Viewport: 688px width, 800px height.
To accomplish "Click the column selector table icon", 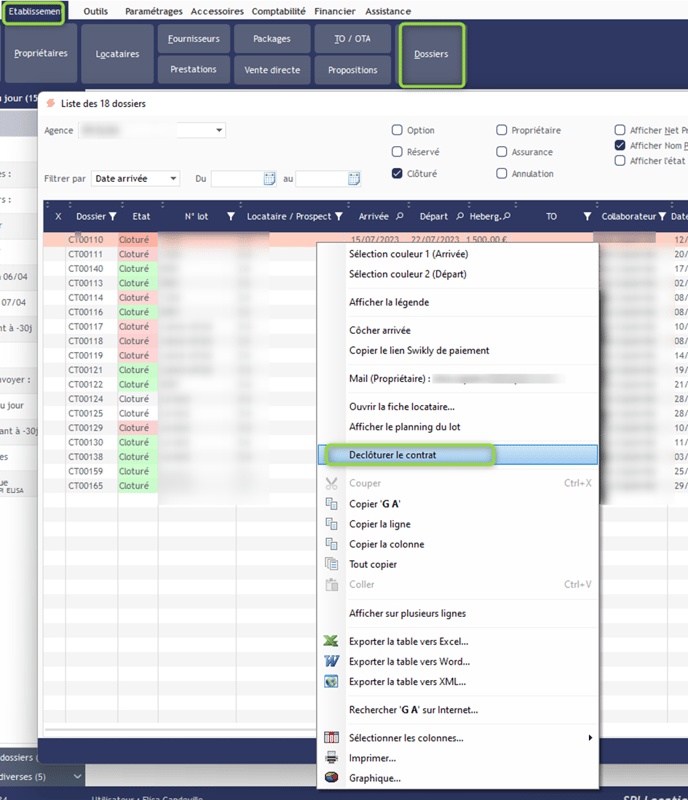I will point(331,737).
